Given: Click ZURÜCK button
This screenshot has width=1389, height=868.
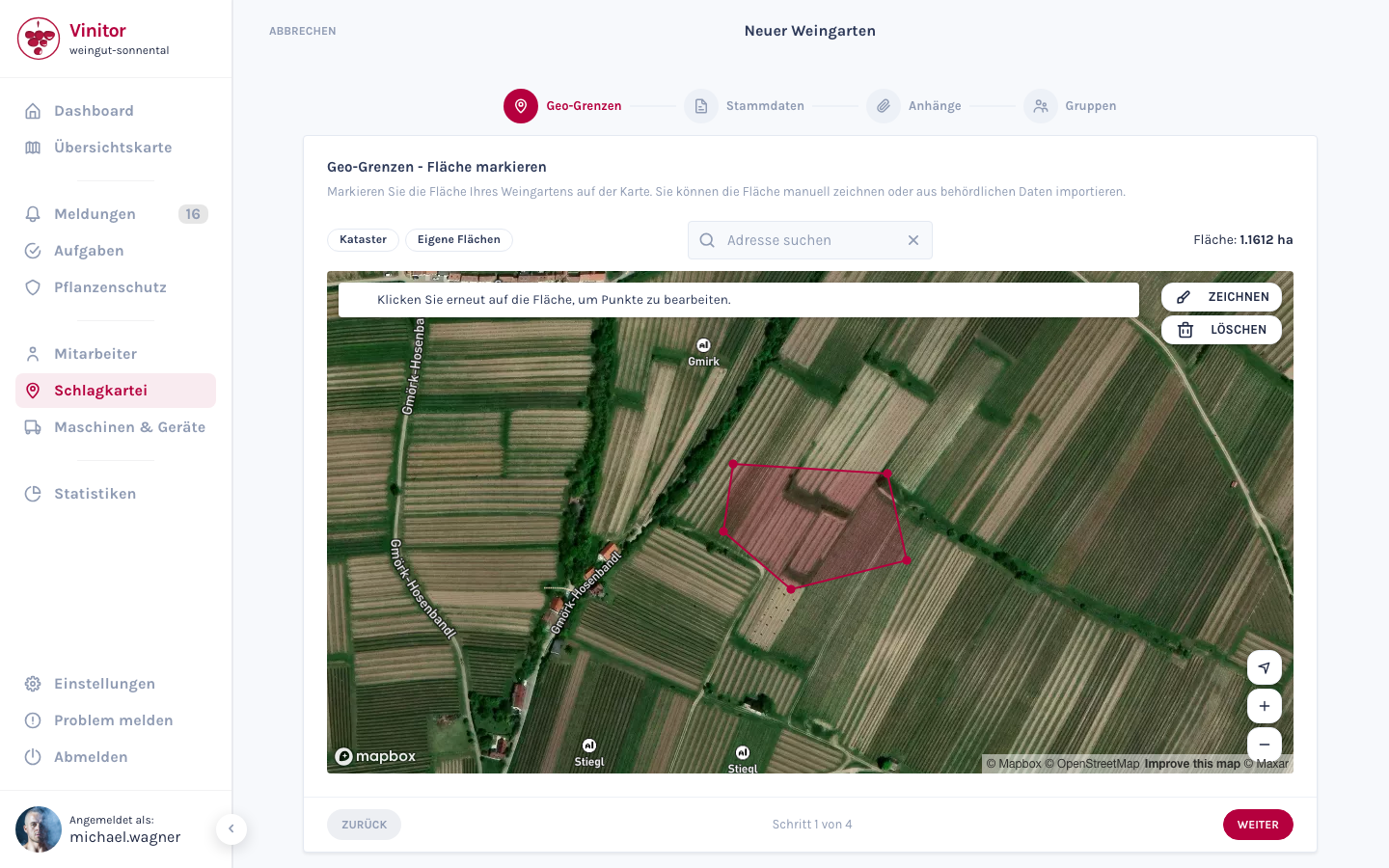Looking at the screenshot, I should click(364, 825).
